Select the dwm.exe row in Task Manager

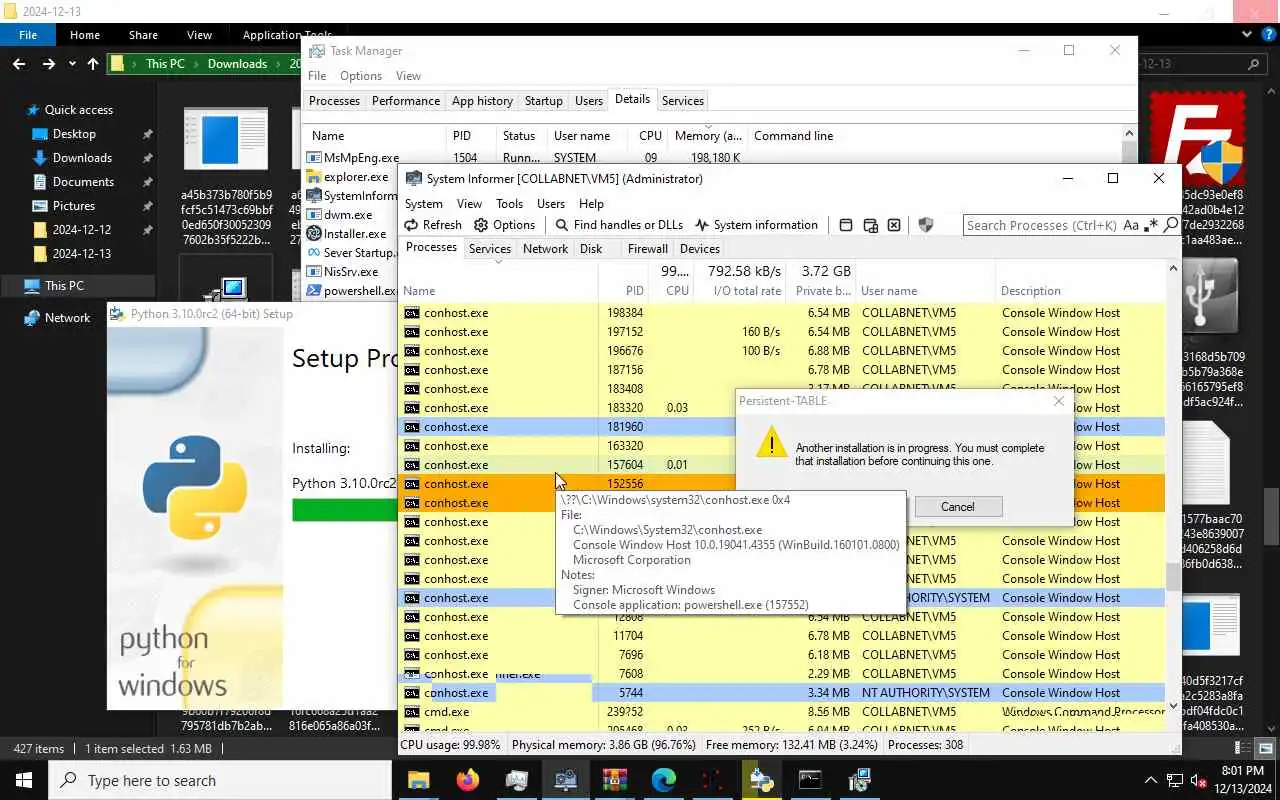tap(348, 215)
